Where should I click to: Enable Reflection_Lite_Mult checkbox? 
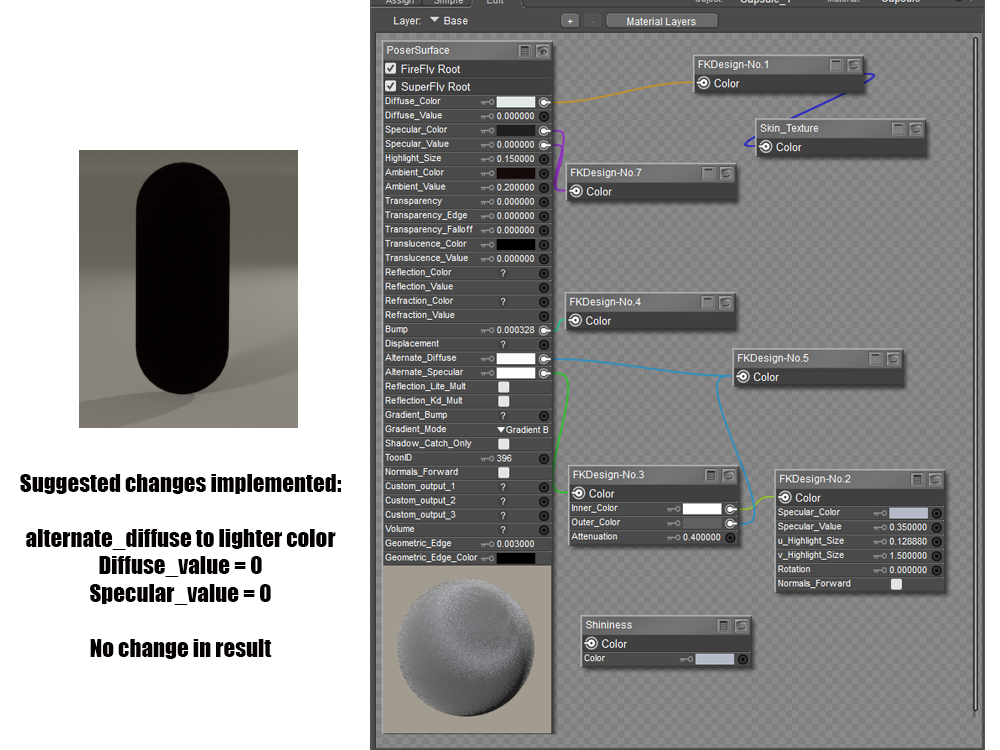[x=504, y=386]
